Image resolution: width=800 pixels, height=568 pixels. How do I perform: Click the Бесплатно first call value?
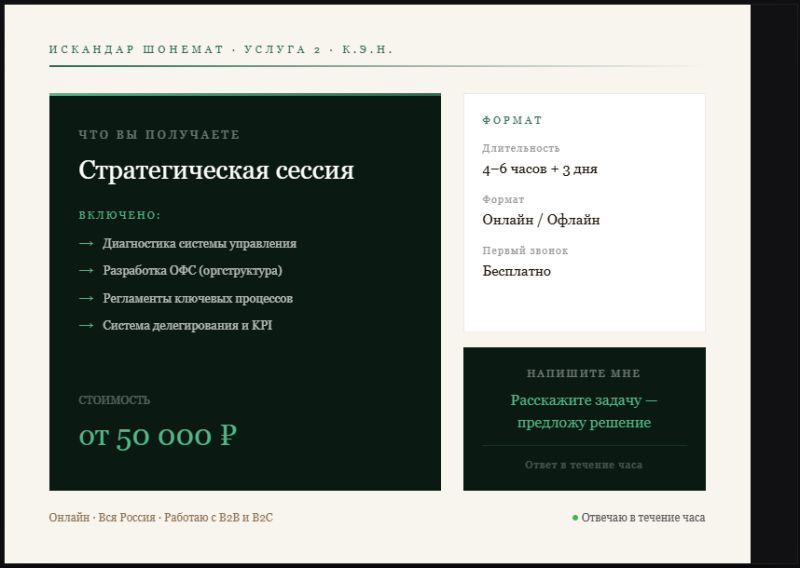click(516, 271)
